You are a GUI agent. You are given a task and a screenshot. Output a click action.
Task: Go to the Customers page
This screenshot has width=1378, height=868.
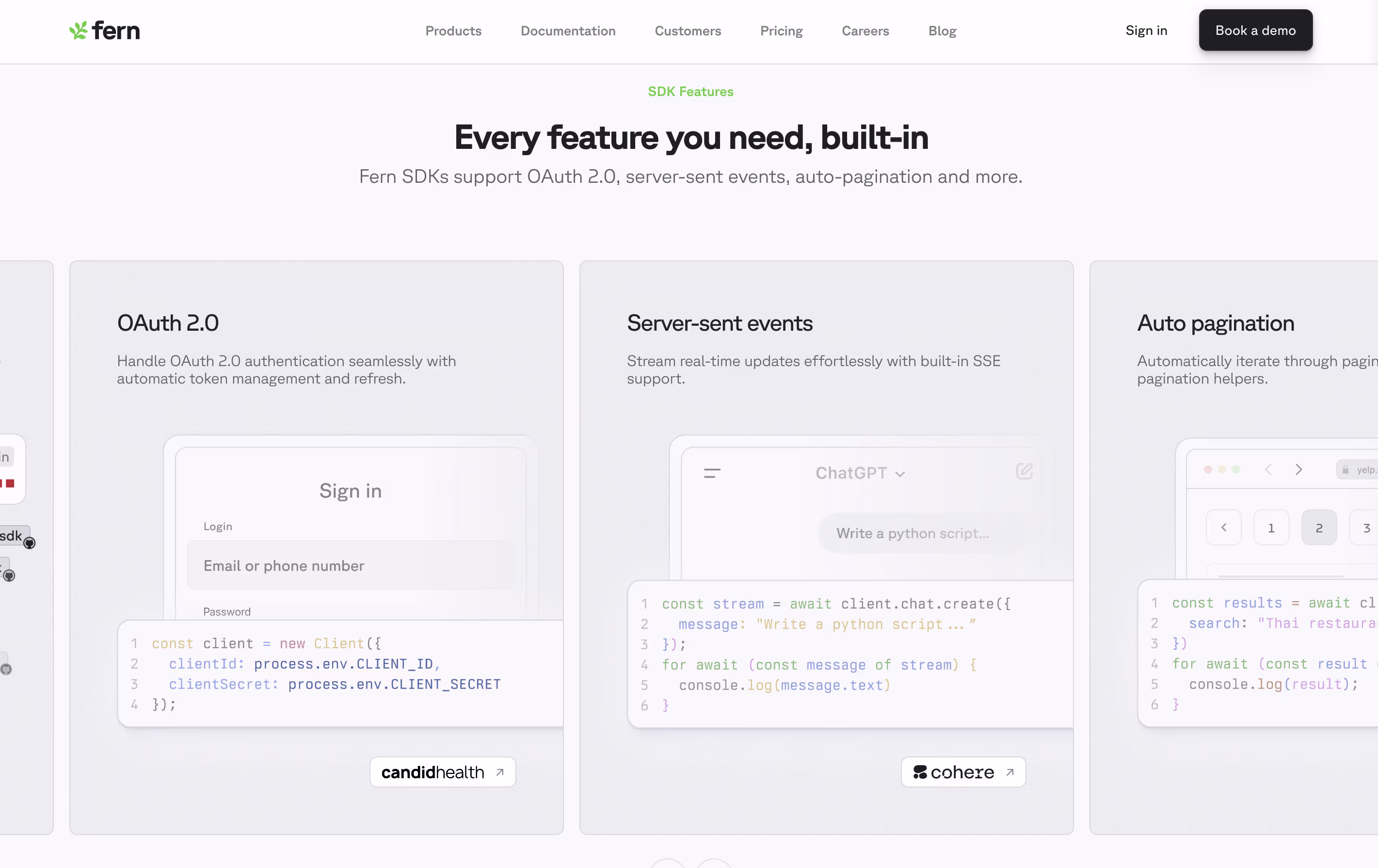pos(688,31)
